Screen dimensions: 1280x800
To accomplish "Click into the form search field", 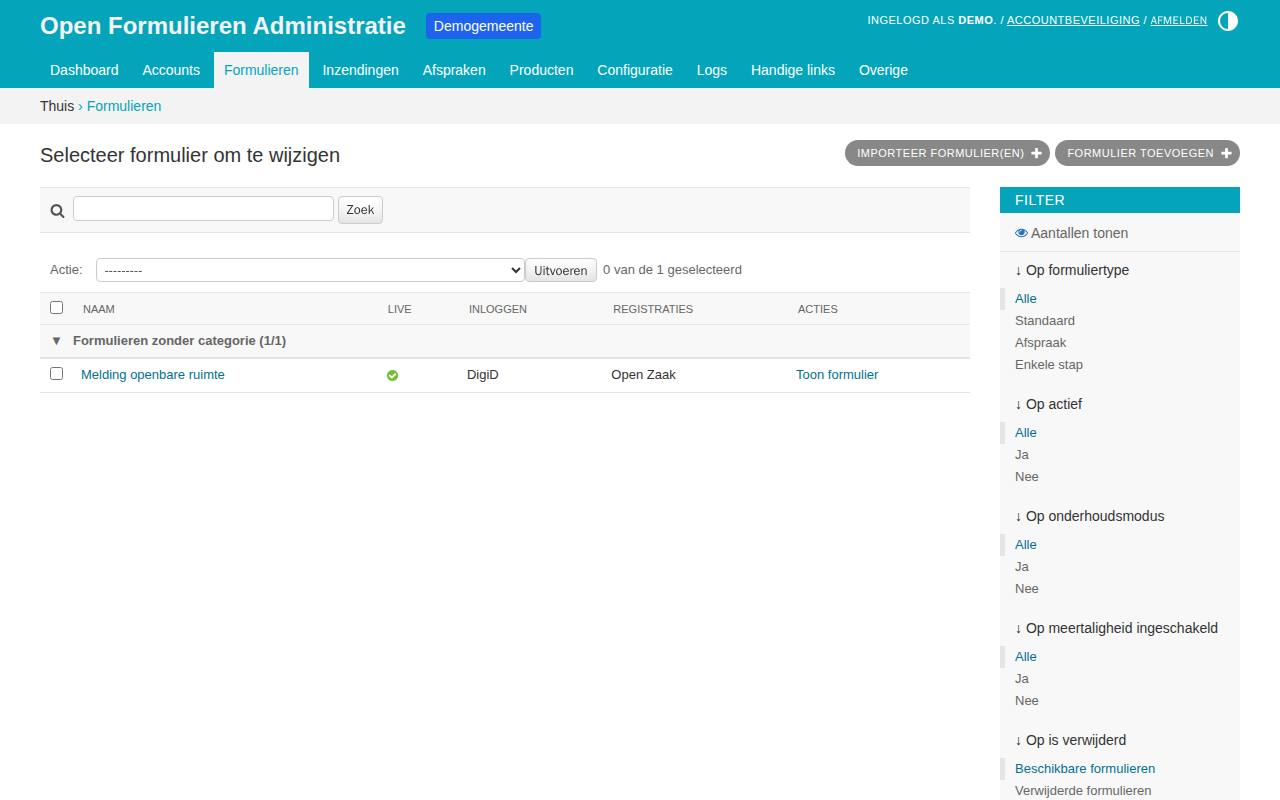I will [x=203, y=208].
